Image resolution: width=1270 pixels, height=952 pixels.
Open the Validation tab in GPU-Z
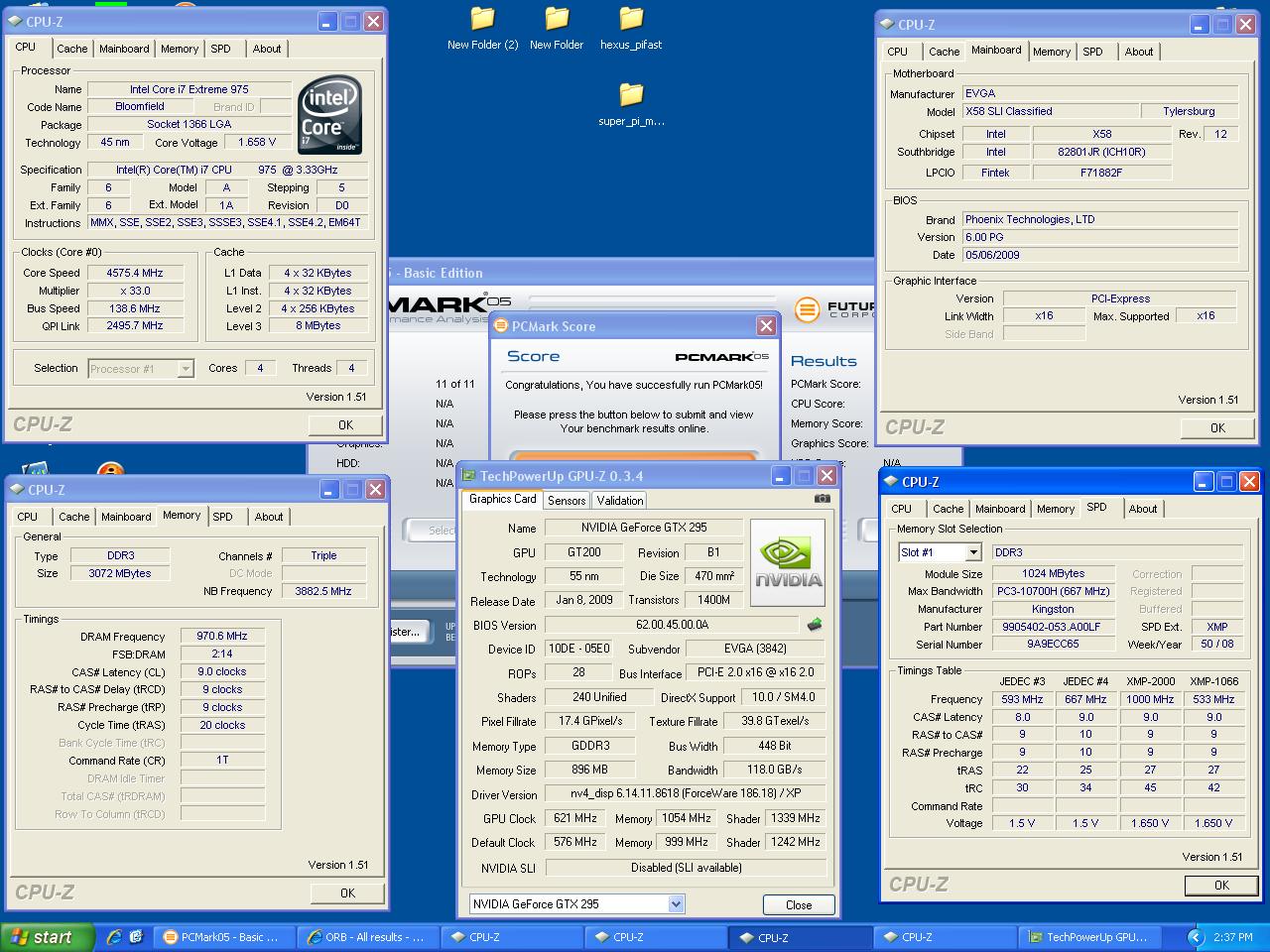coord(620,501)
